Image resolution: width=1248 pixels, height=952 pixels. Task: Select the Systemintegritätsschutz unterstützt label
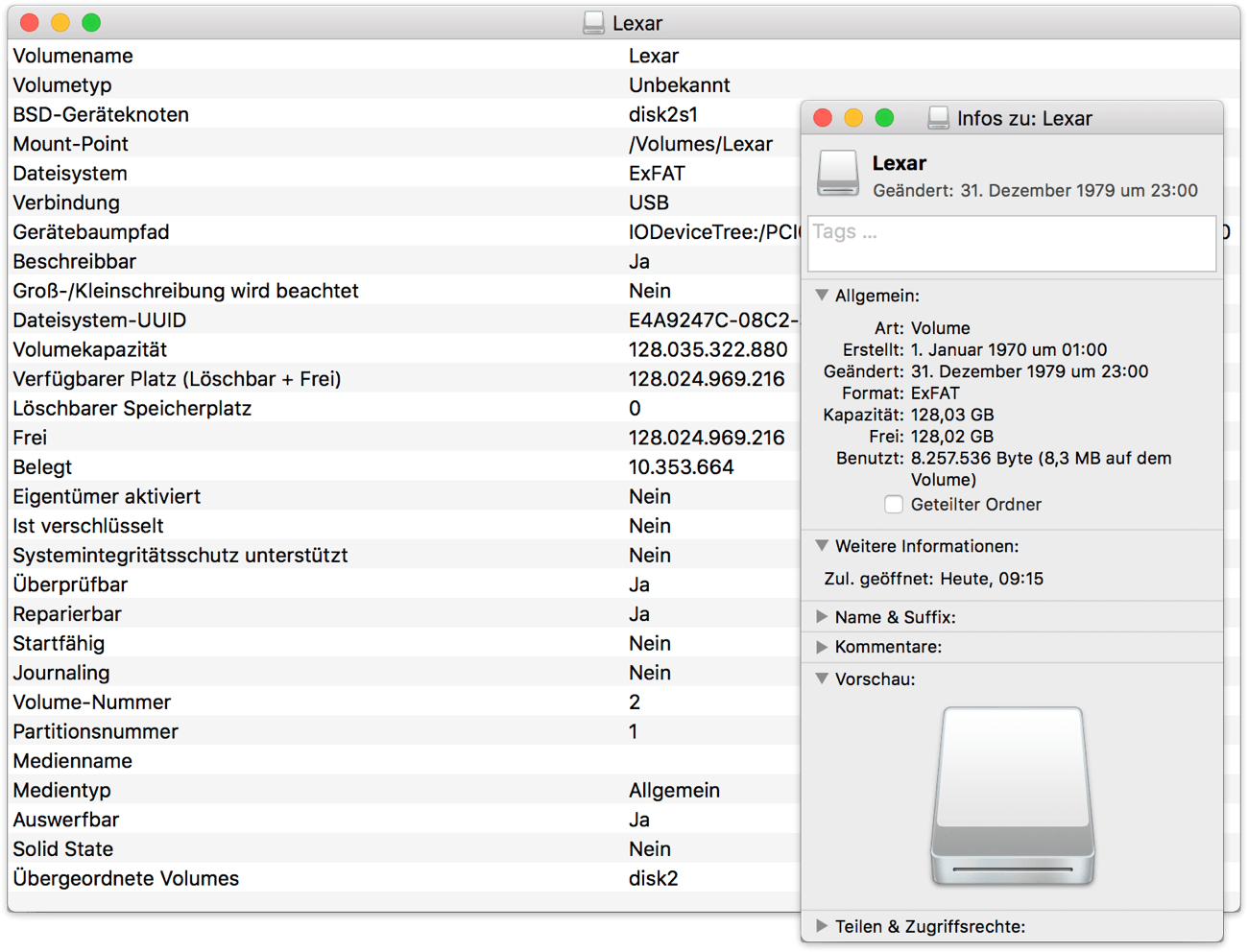[x=180, y=556]
